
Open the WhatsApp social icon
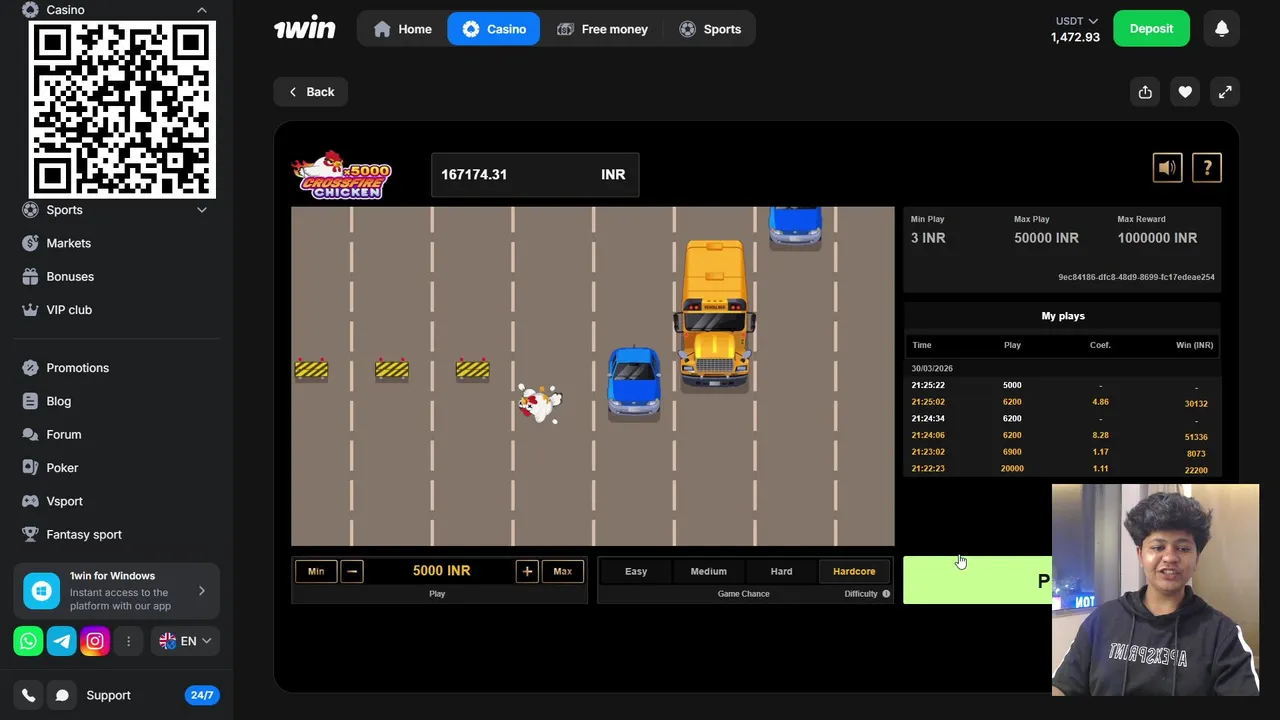pyautogui.click(x=28, y=641)
